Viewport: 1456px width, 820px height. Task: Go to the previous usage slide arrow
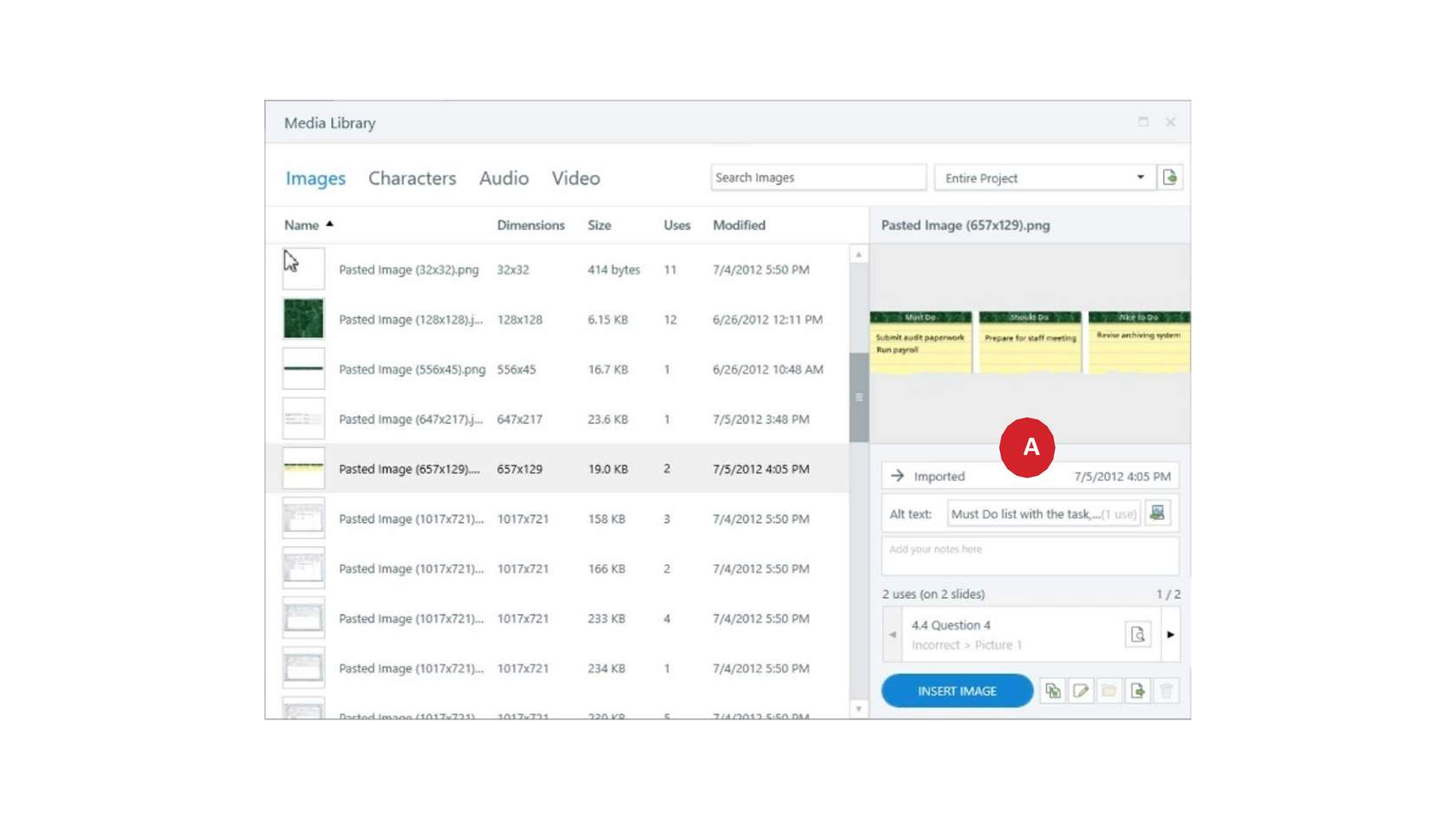click(893, 635)
